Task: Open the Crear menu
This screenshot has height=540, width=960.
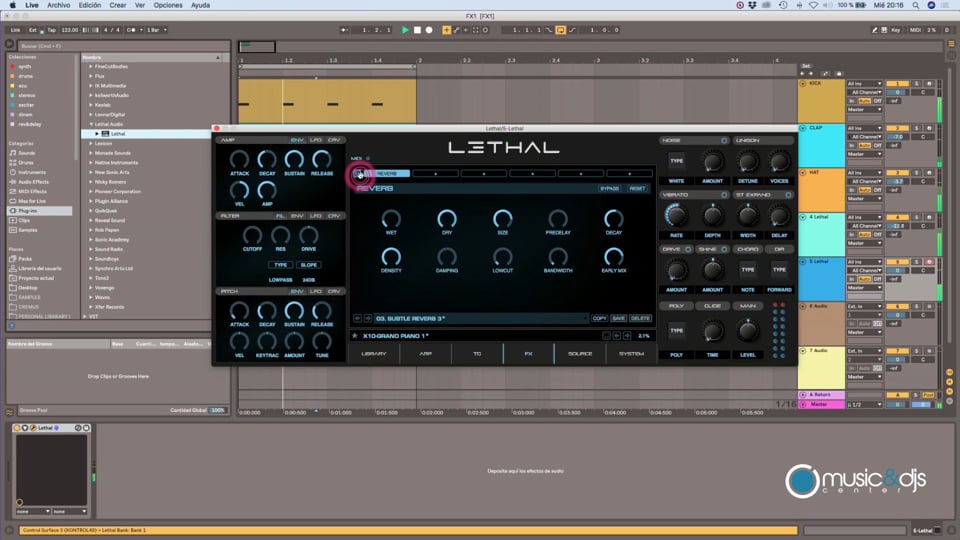Action: click(x=118, y=5)
